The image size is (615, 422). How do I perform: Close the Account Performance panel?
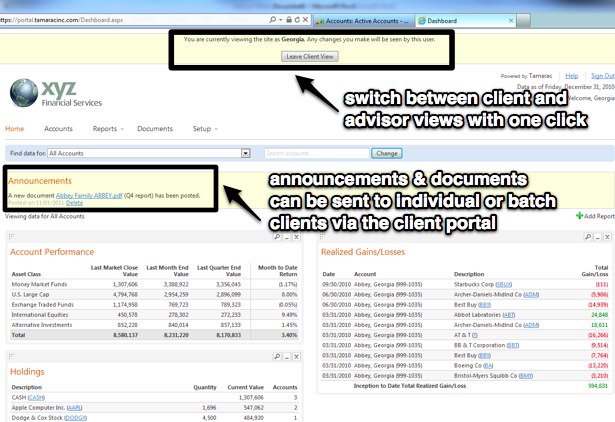coord(297,237)
